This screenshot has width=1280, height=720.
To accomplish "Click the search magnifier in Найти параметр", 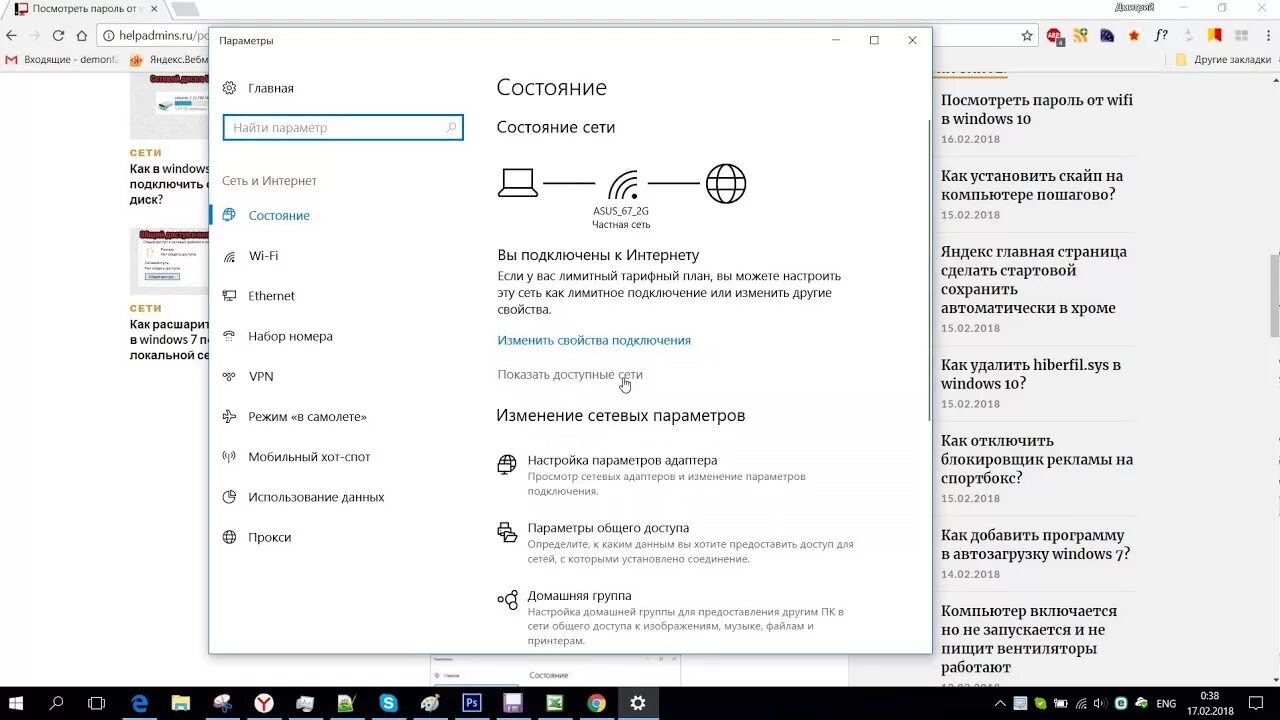I will (451, 128).
